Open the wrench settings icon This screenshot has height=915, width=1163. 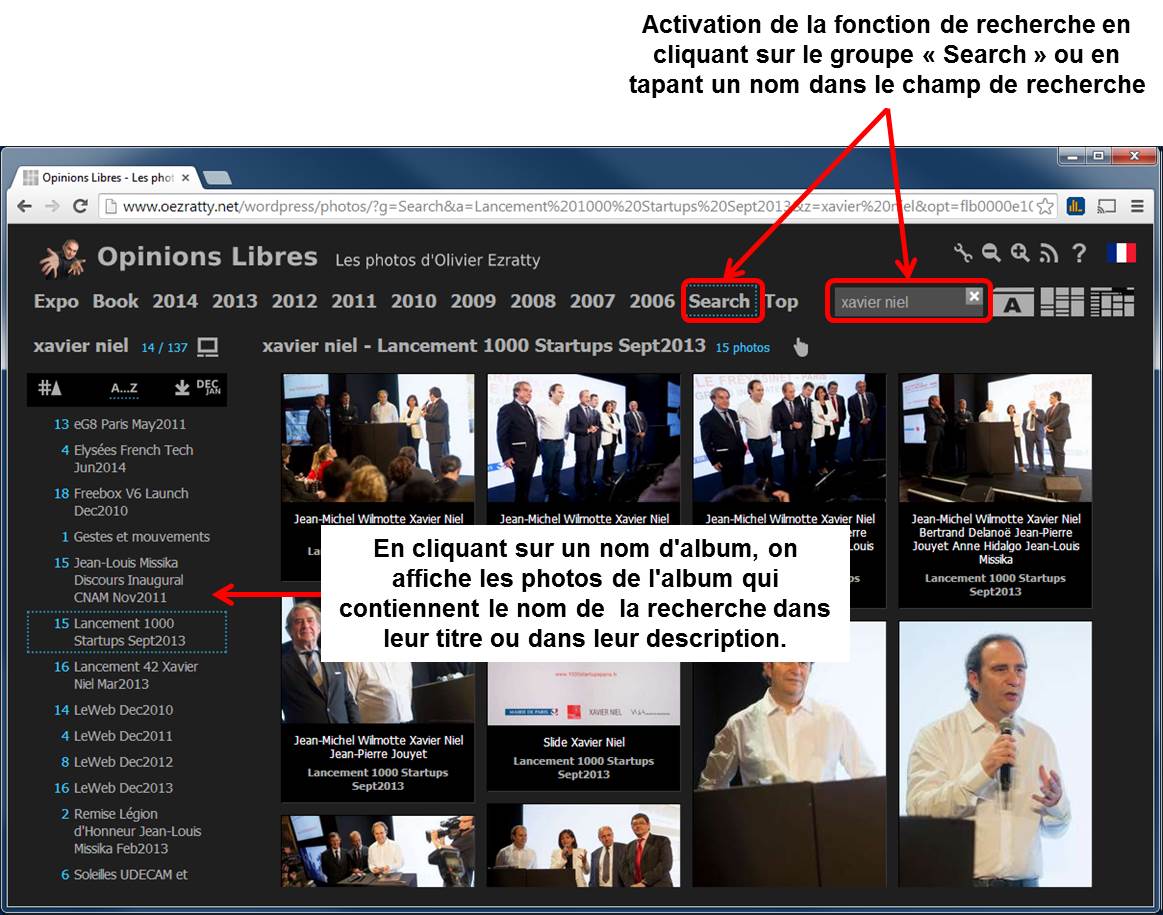pyautogui.click(x=963, y=253)
